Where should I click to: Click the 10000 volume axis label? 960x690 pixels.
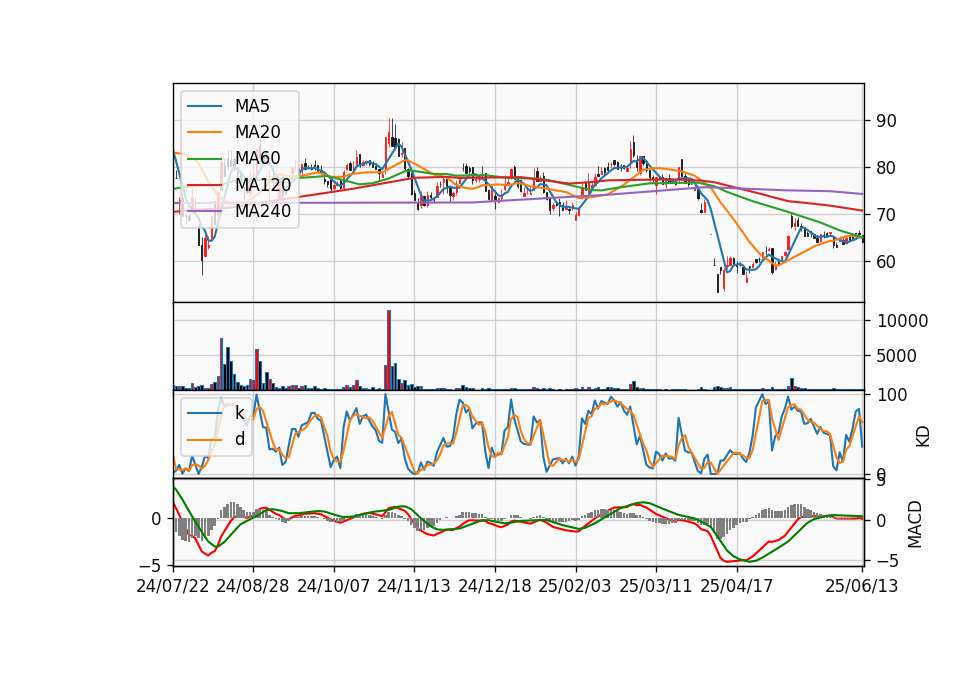[902, 321]
